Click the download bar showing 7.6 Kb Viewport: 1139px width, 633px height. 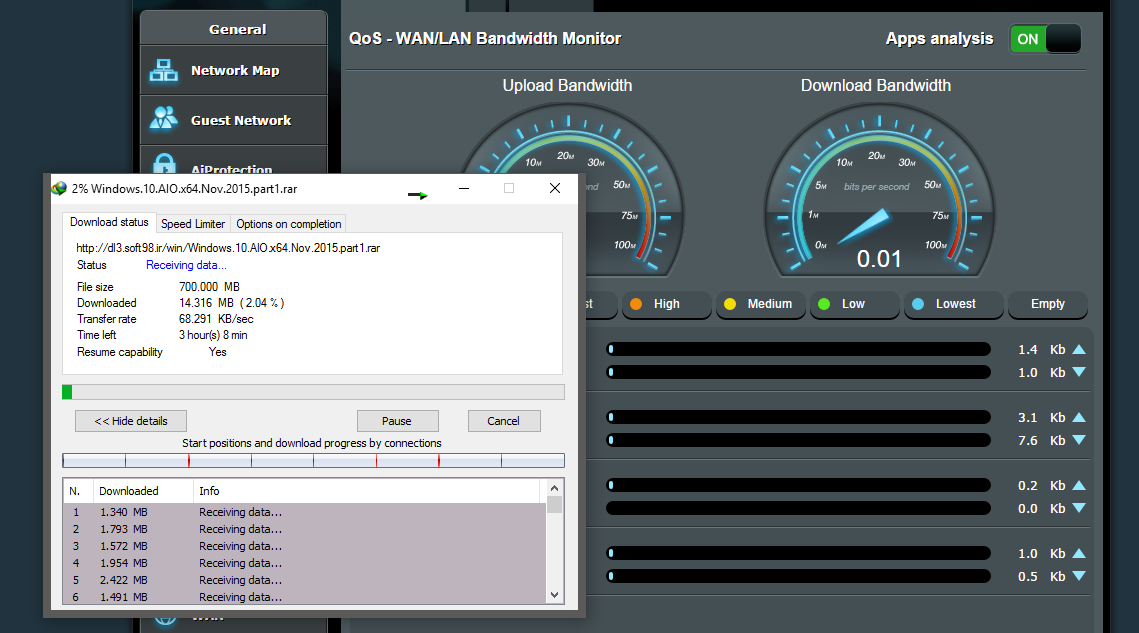(798, 440)
